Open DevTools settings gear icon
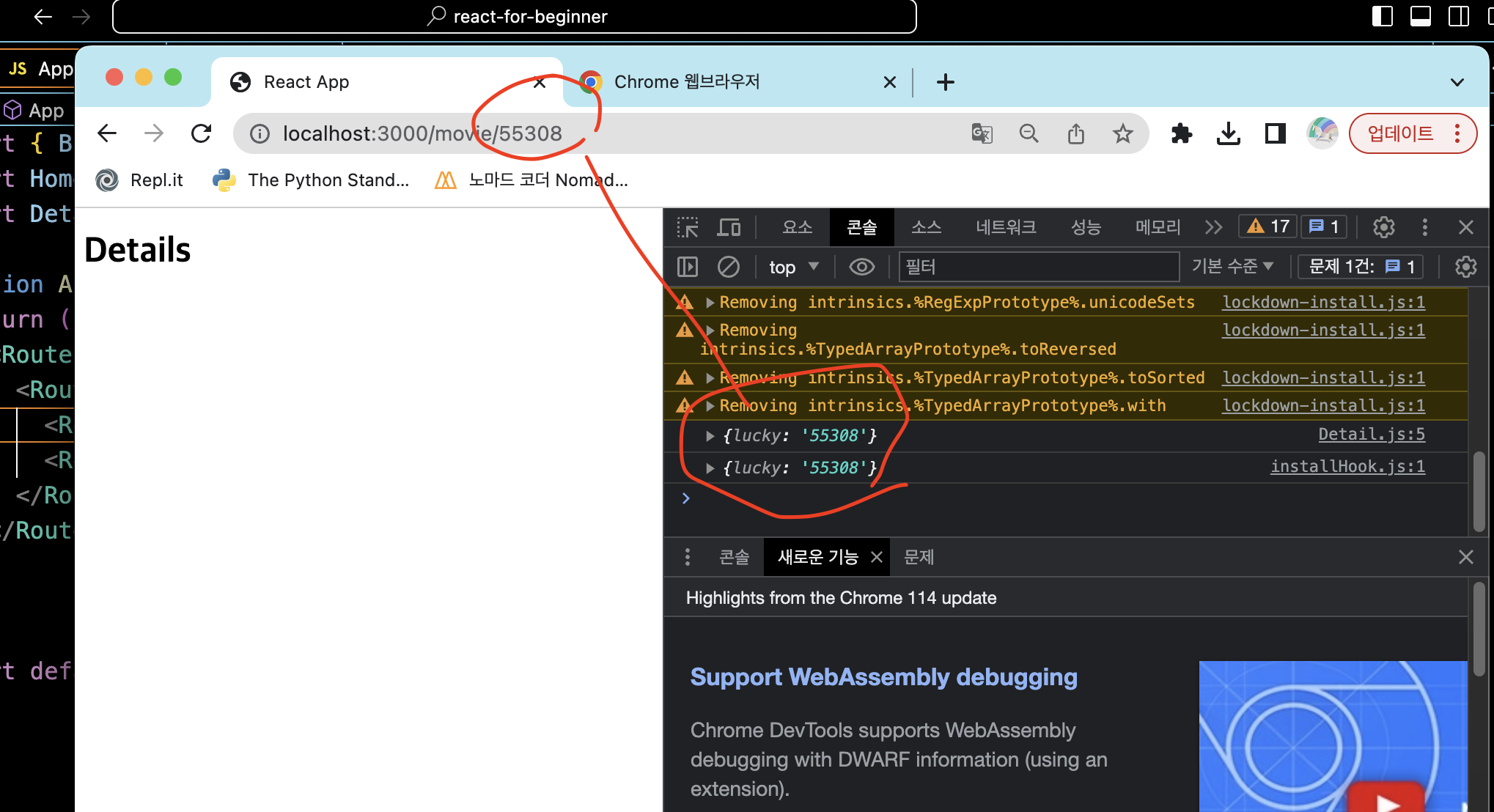Viewport: 1494px width, 812px height. pos(1383,227)
